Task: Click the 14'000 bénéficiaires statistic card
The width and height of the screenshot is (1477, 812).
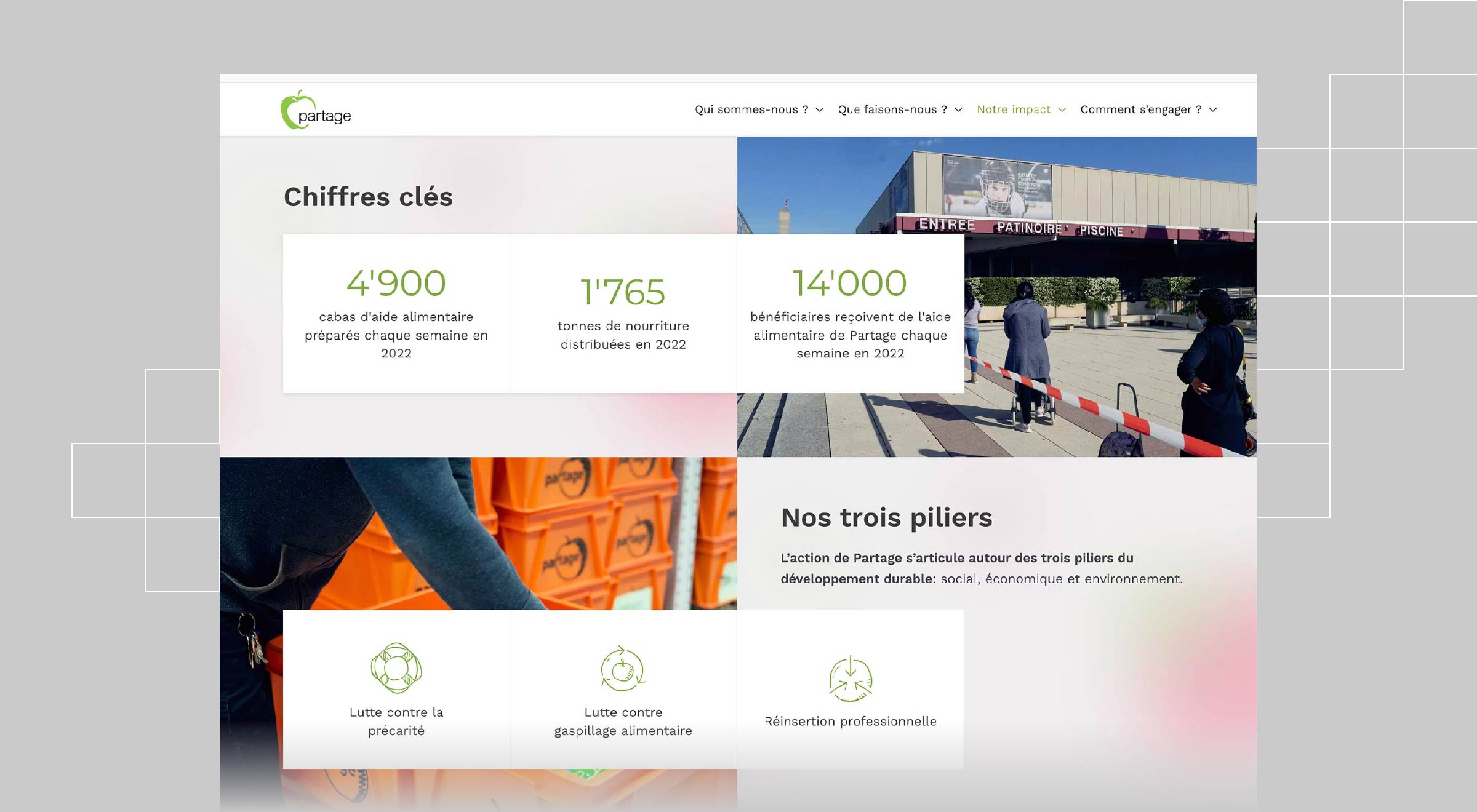Action: [x=850, y=313]
